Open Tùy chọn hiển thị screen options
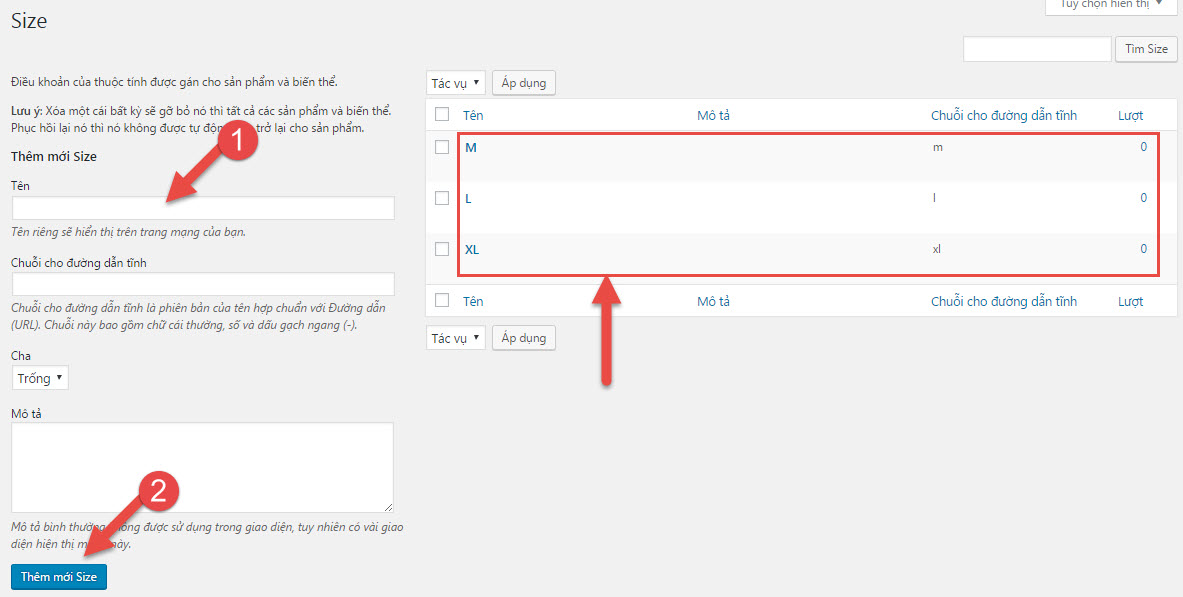 1111,5
